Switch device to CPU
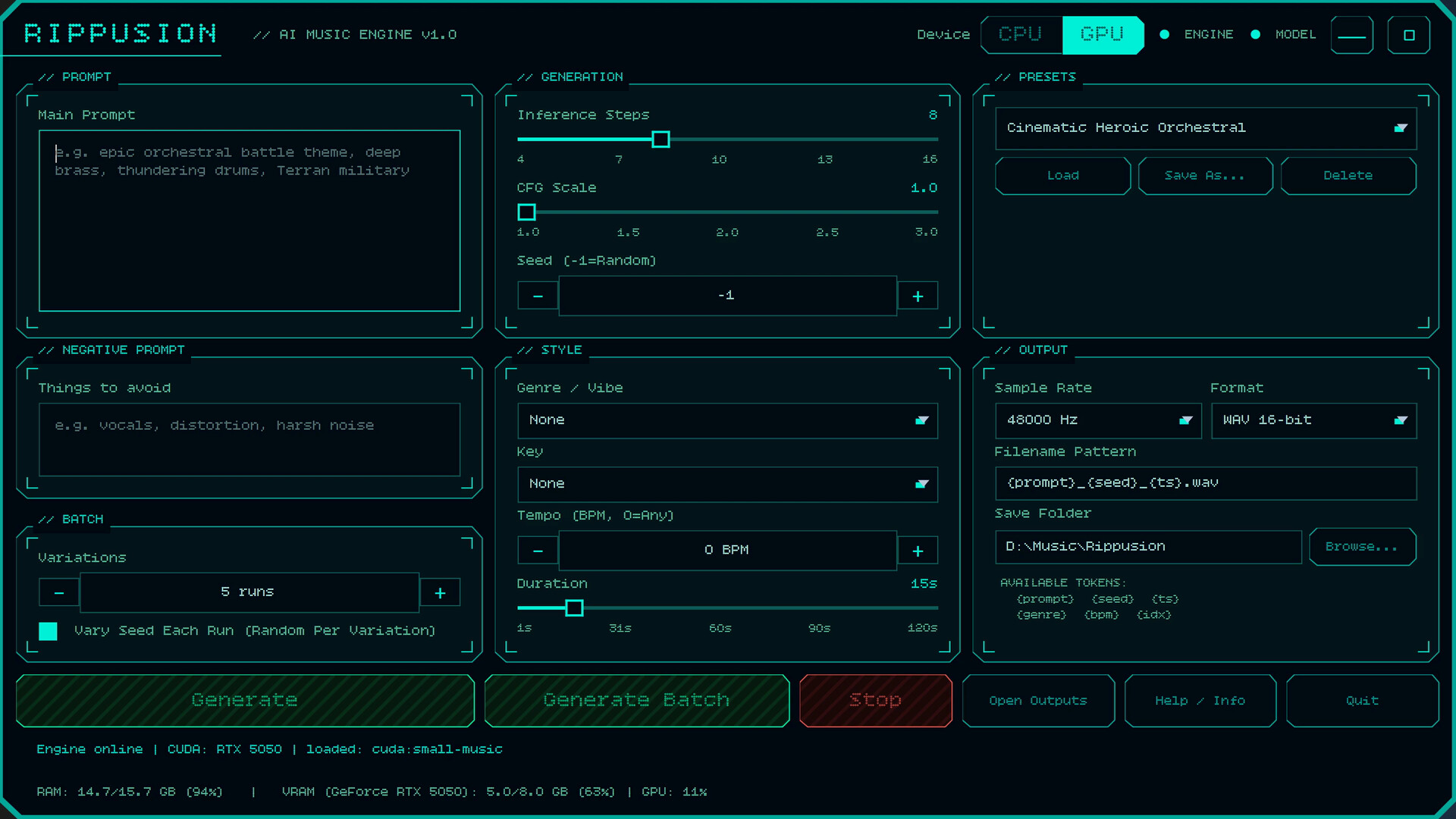Screen dimensions: 1456x819 click(x=1021, y=35)
